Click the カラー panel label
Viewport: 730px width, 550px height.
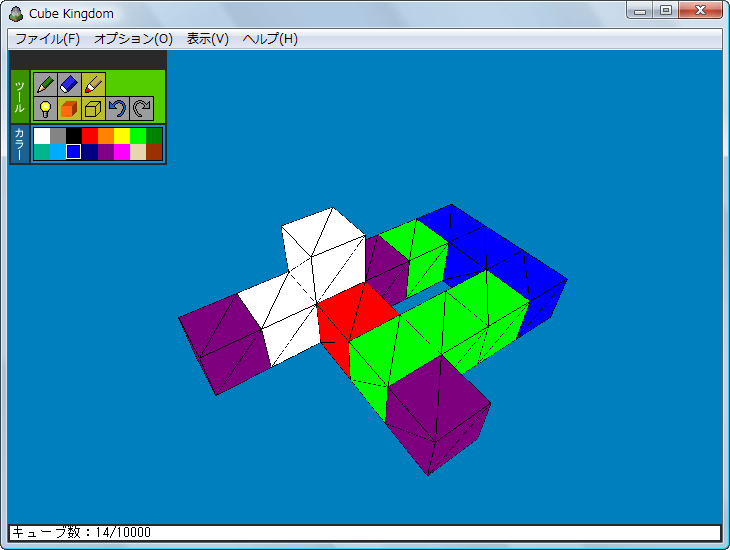tap(20, 144)
